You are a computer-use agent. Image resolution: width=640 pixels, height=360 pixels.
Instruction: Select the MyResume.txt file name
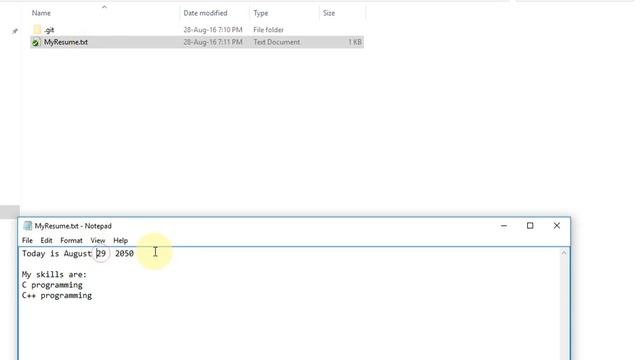pyautogui.click(x=66, y=42)
